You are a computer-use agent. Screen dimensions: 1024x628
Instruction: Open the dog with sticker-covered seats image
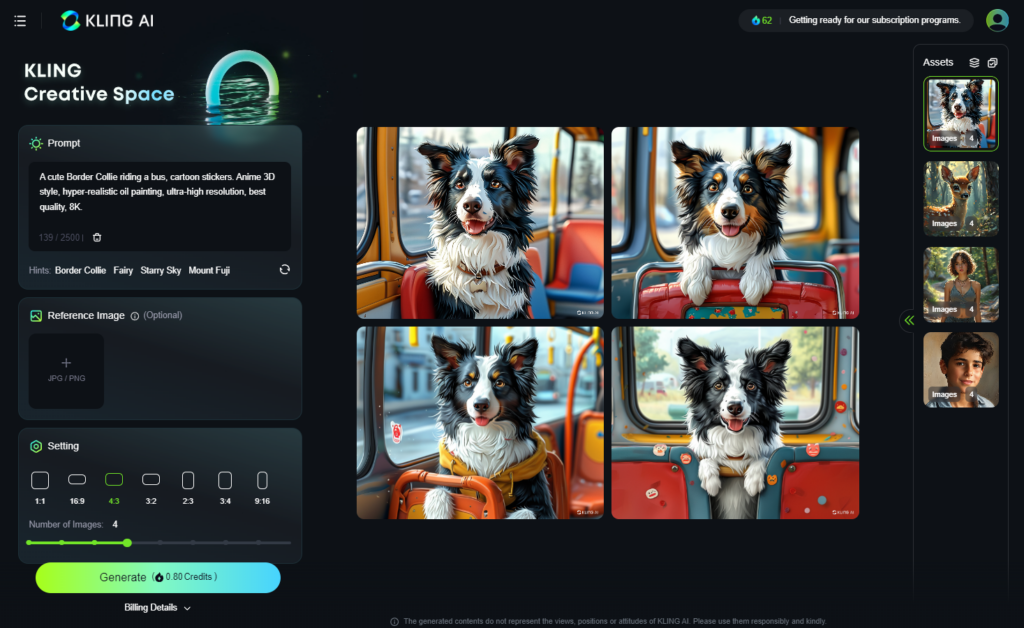coord(735,423)
